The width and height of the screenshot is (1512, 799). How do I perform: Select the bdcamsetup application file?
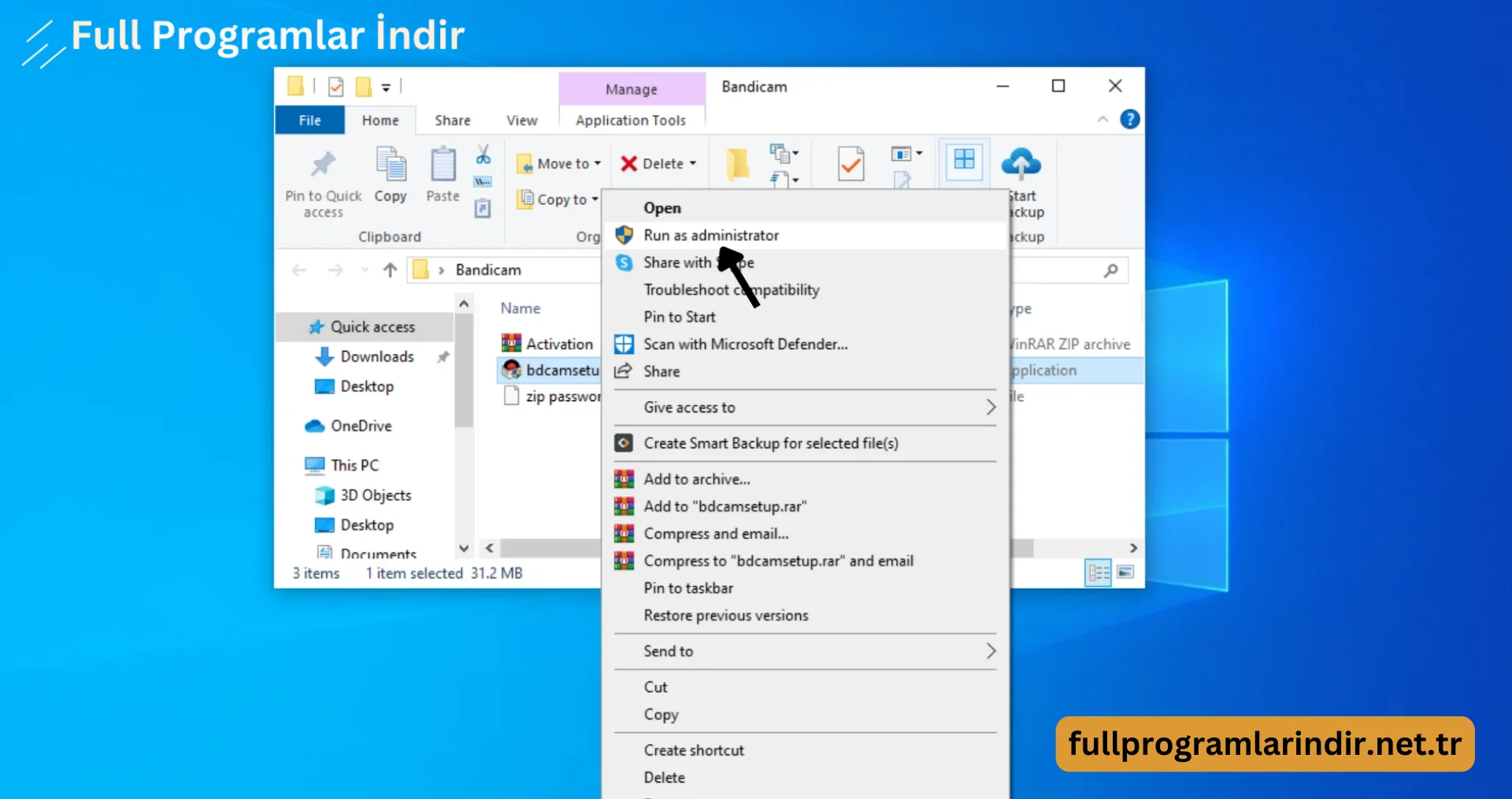[550, 370]
